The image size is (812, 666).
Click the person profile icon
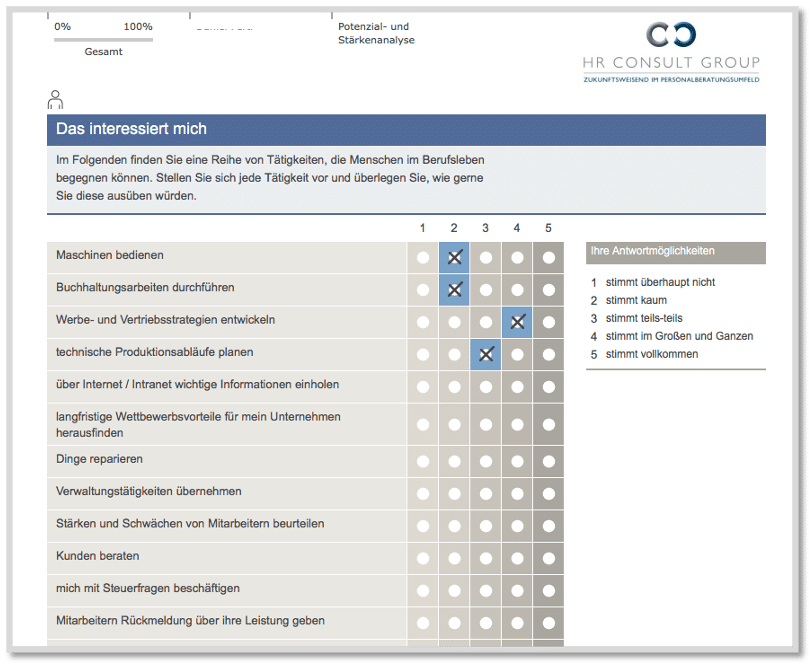[x=55, y=99]
